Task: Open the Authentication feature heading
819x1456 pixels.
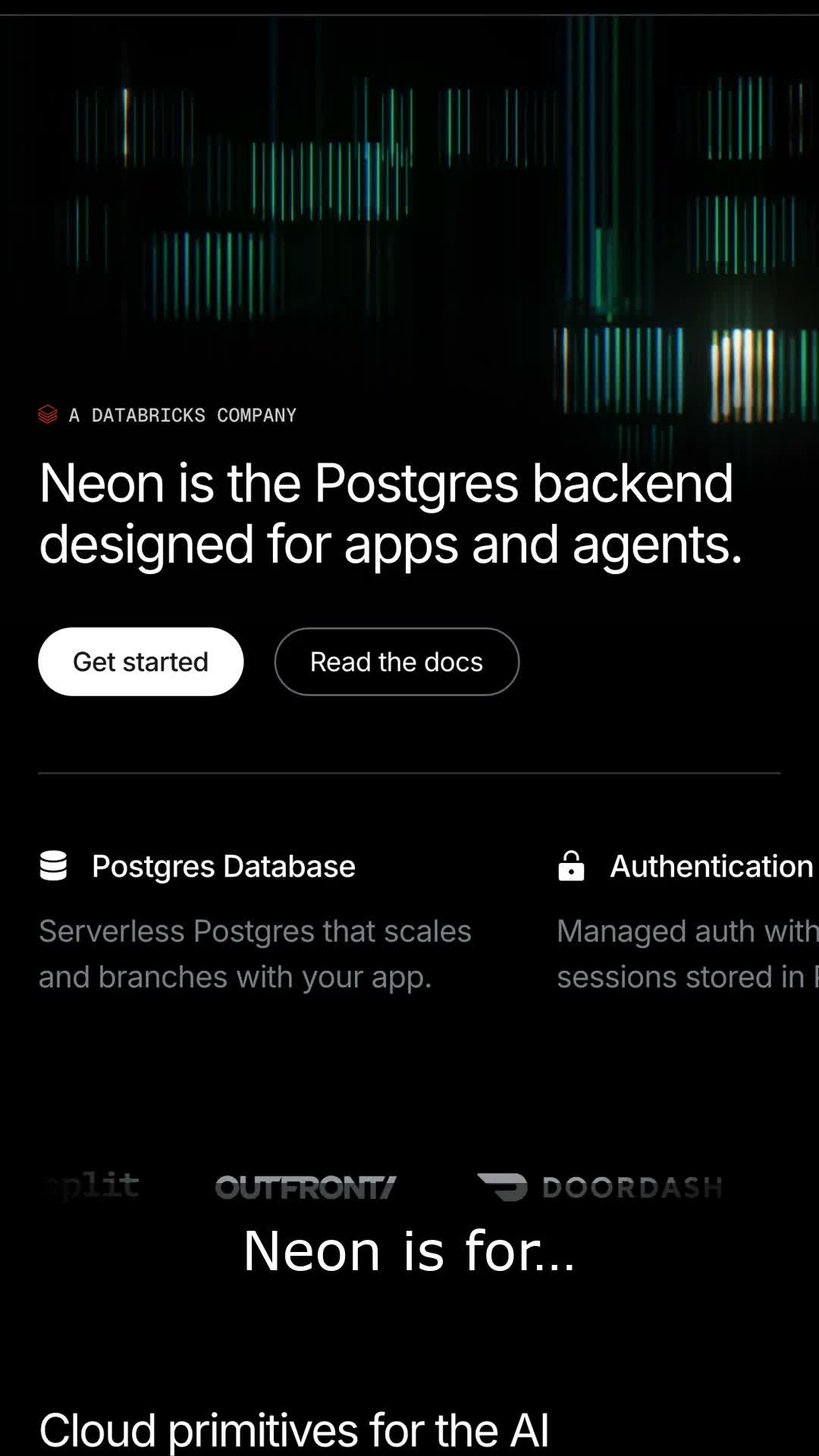Action: [711, 866]
